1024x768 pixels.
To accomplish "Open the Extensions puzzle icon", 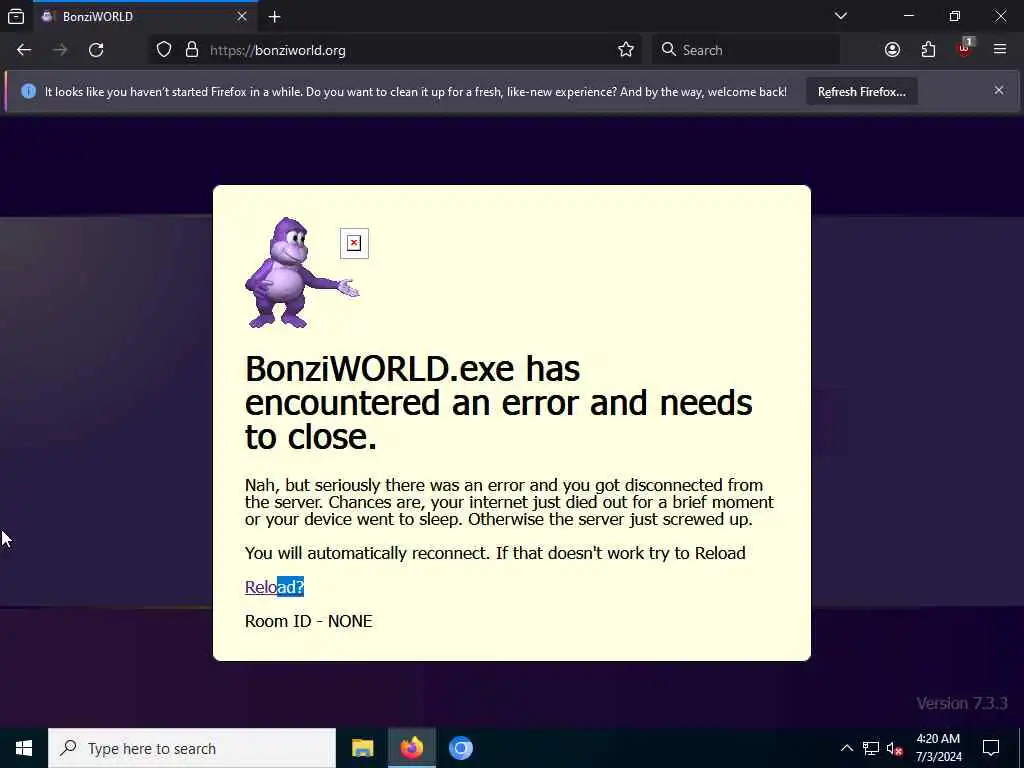I will [x=928, y=50].
